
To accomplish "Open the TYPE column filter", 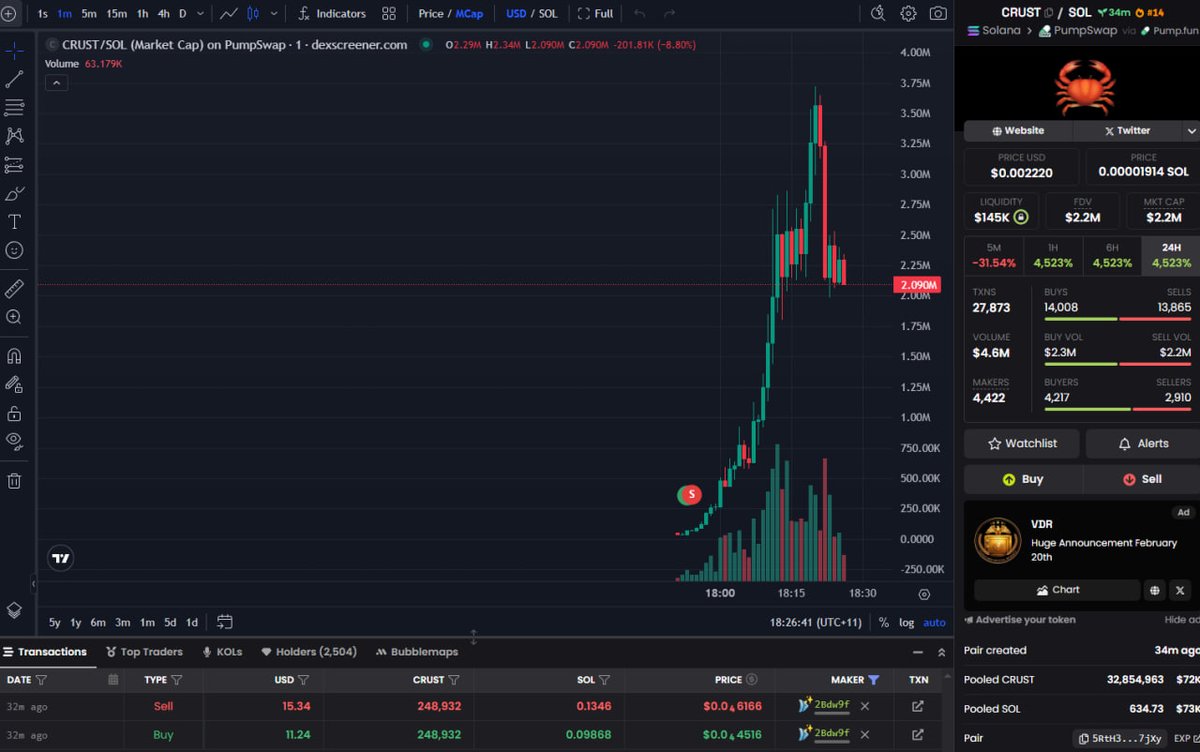I will pyautogui.click(x=177, y=680).
